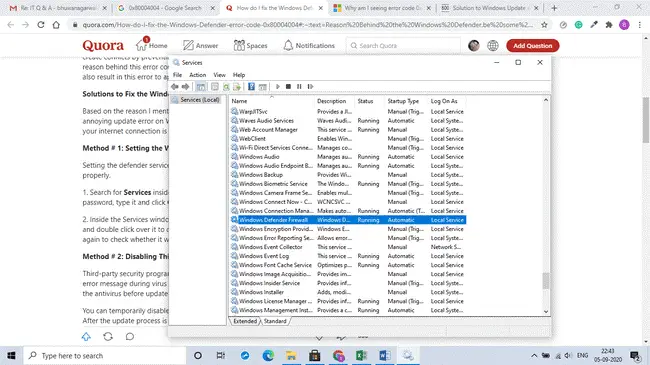This screenshot has height=365, width=650.
Task: Export List toolbar icon in Services
Action: [x=237, y=86]
